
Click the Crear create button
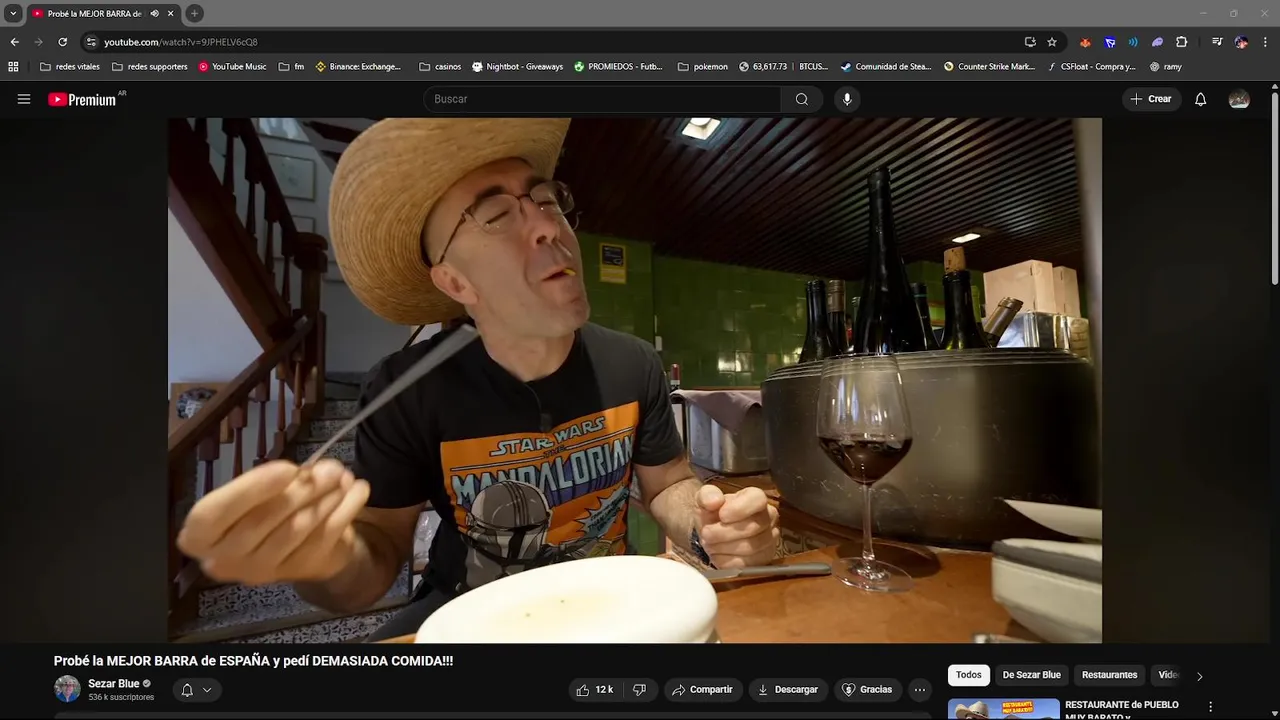1151,99
